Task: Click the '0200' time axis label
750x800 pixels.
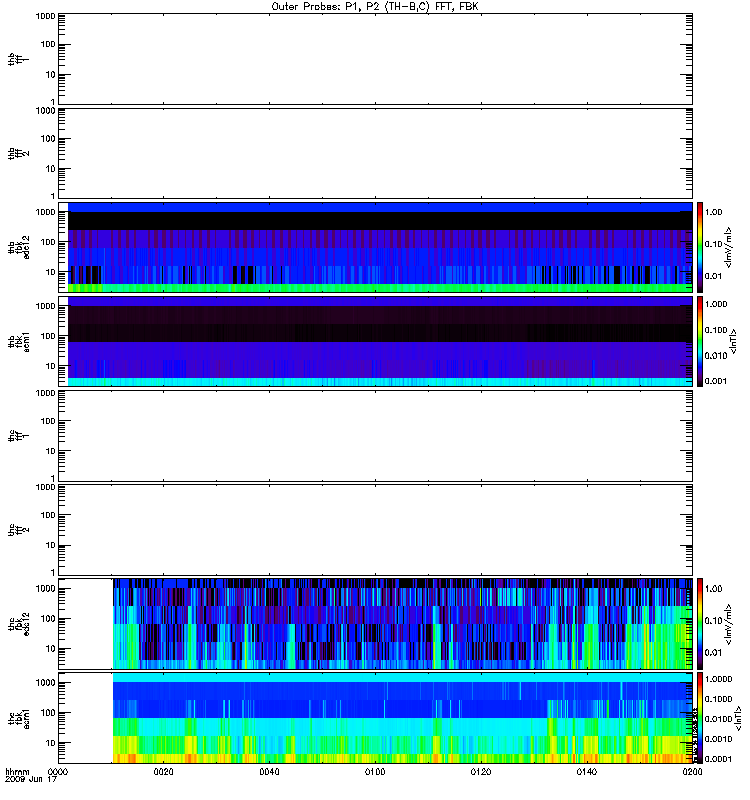Action: 692,772
